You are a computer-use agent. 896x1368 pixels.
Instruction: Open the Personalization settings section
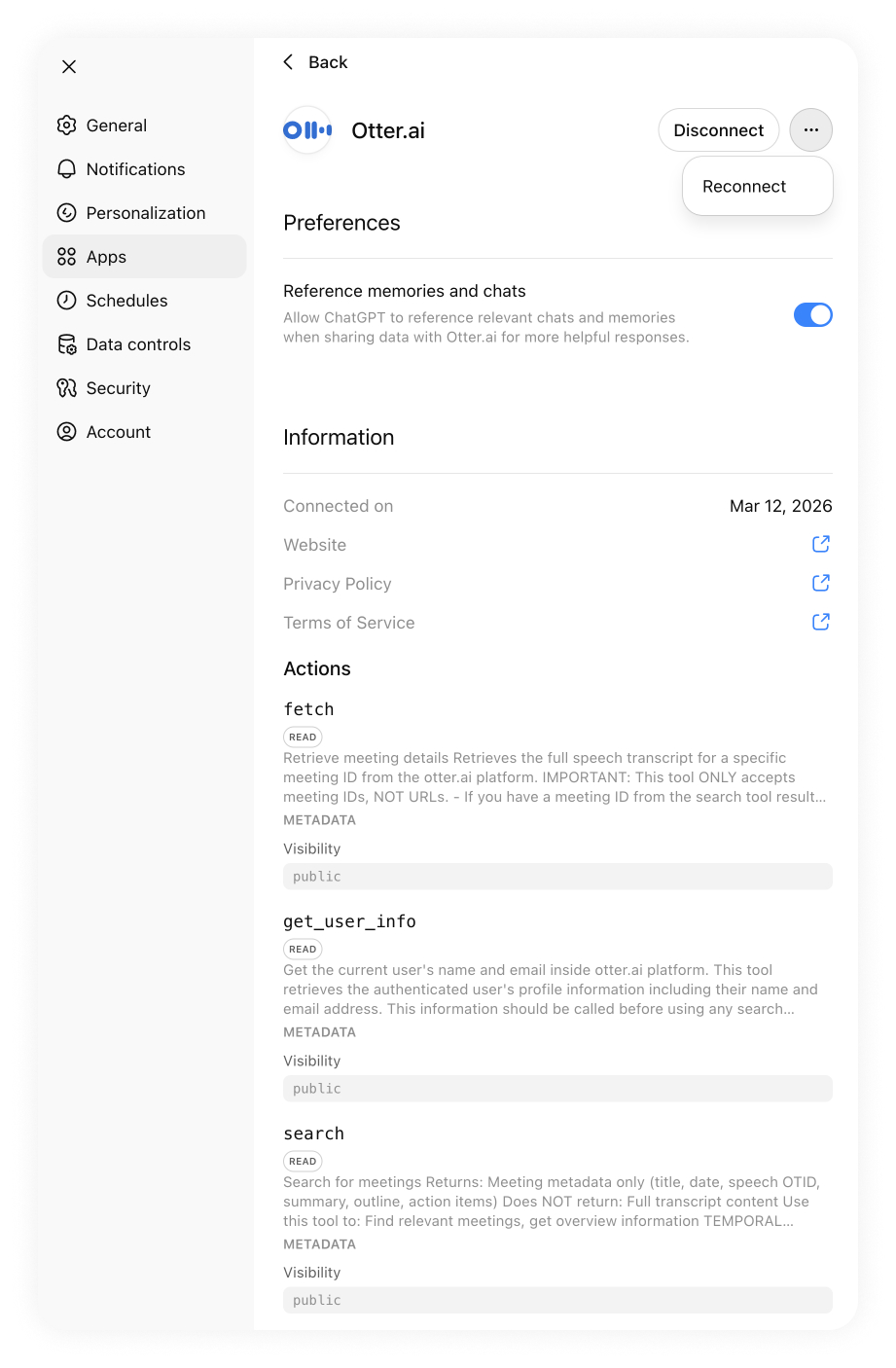tap(145, 213)
